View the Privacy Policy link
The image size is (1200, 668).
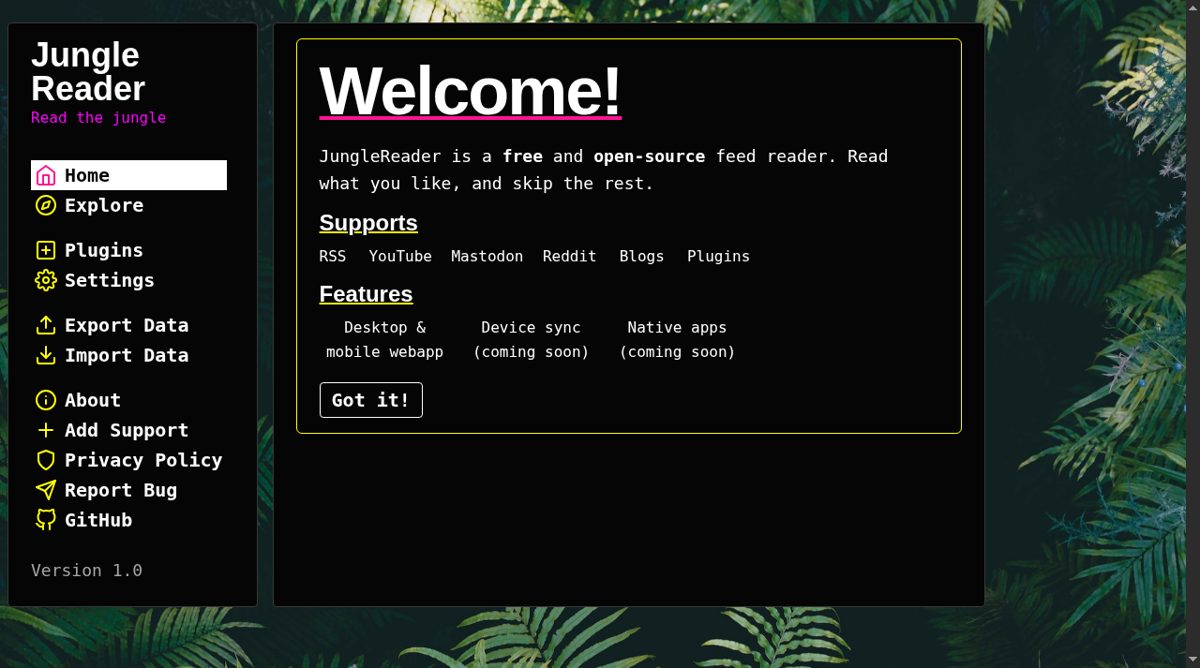[x=129, y=460]
